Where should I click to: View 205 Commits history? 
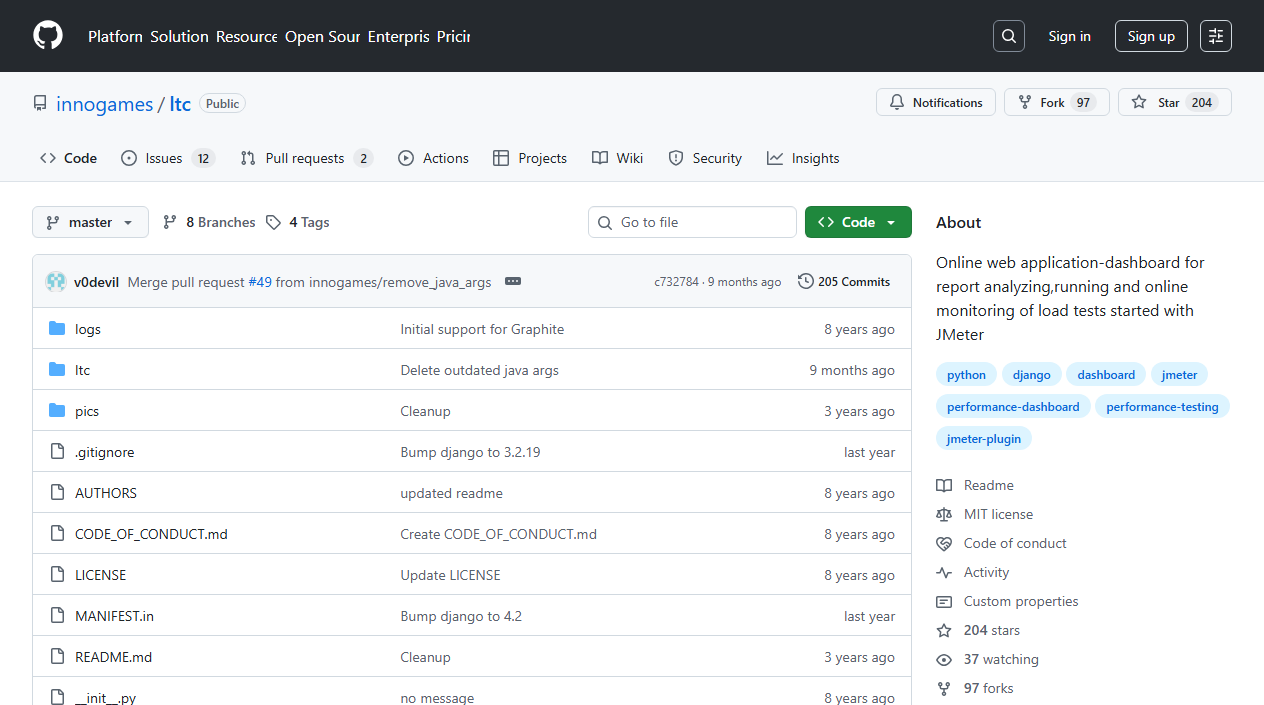(x=844, y=282)
